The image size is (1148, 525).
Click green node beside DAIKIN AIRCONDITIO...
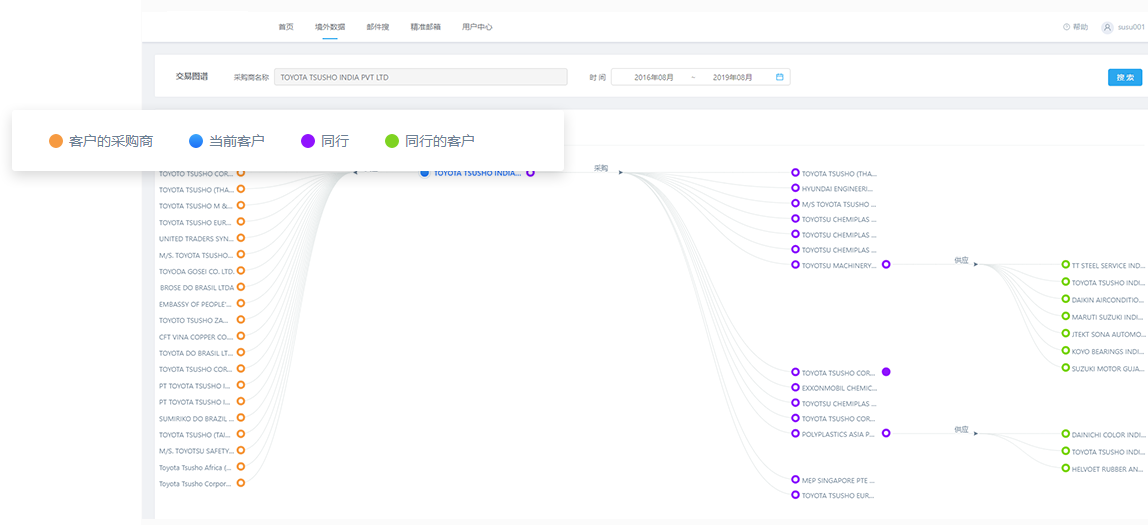1065,299
